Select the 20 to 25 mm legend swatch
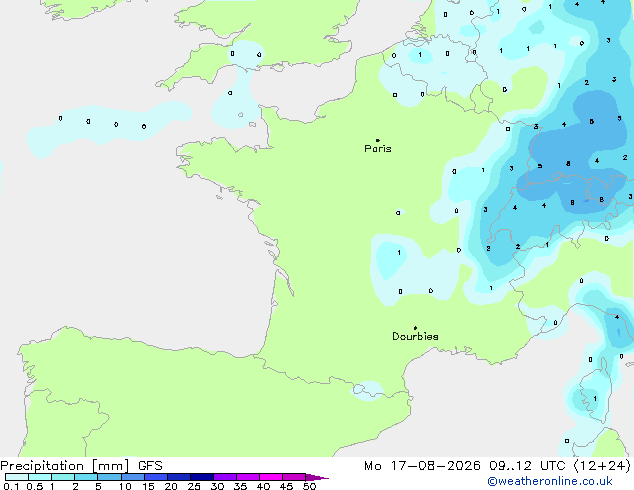The height and width of the screenshot is (490, 634). pos(179,477)
